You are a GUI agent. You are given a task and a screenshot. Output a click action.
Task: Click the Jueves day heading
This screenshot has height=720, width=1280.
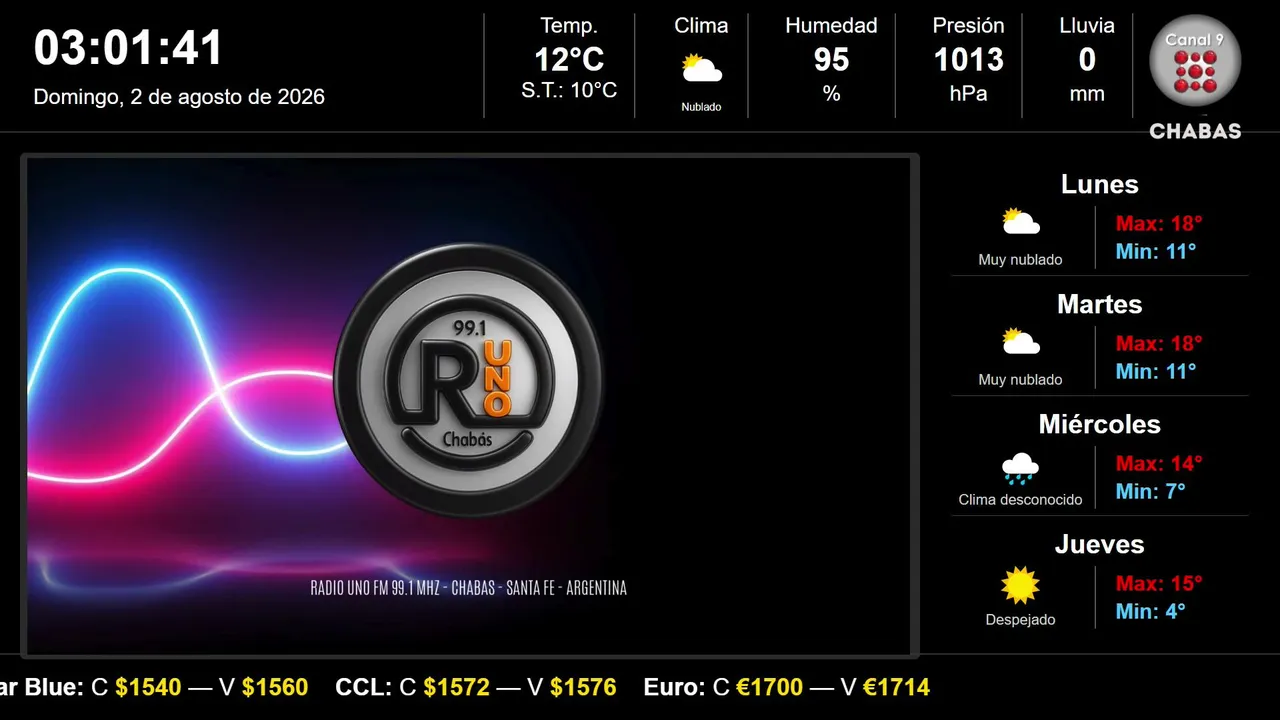(x=1100, y=544)
